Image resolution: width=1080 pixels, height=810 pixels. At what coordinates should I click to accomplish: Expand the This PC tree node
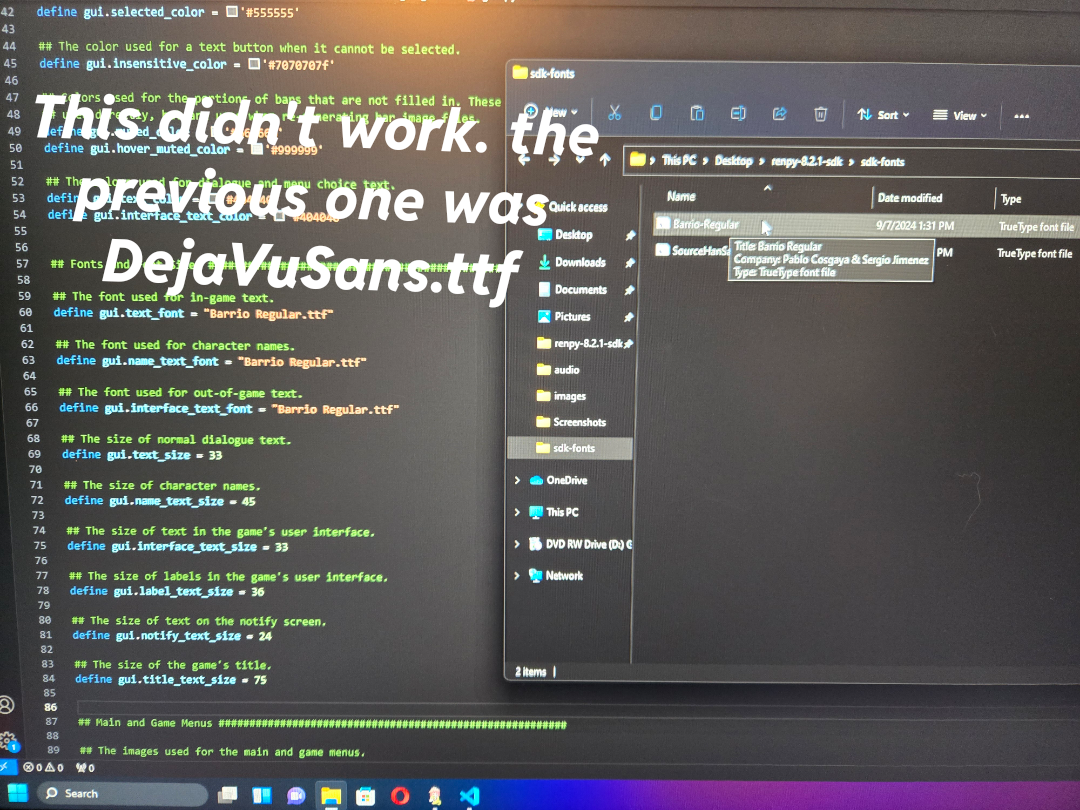pyautogui.click(x=517, y=512)
